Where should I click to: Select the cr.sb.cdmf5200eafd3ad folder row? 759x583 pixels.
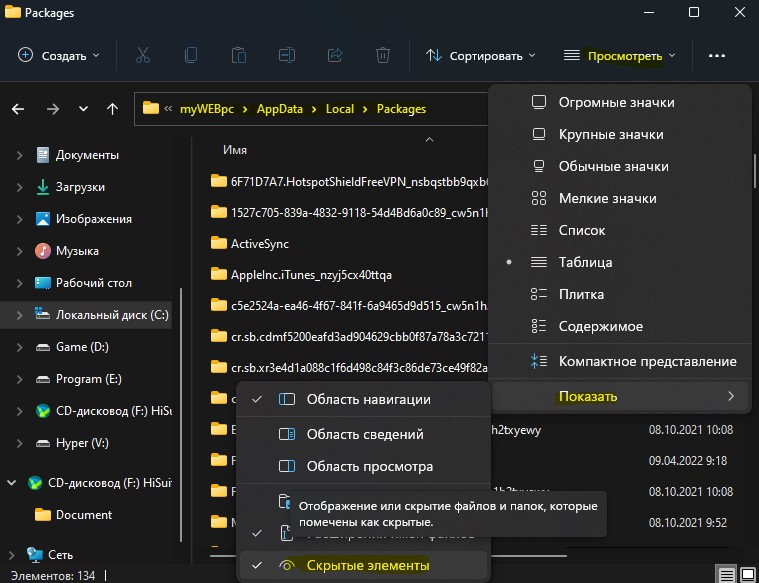349,337
